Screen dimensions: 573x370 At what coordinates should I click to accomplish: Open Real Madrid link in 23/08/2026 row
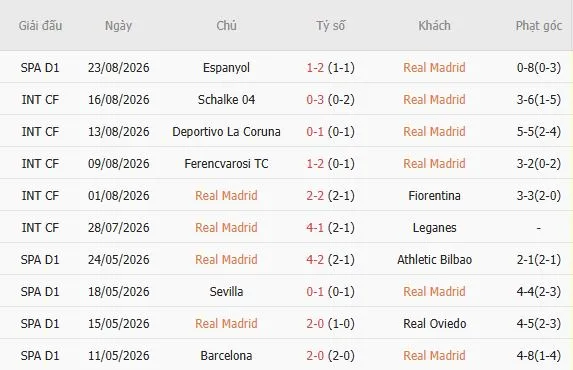coord(434,68)
